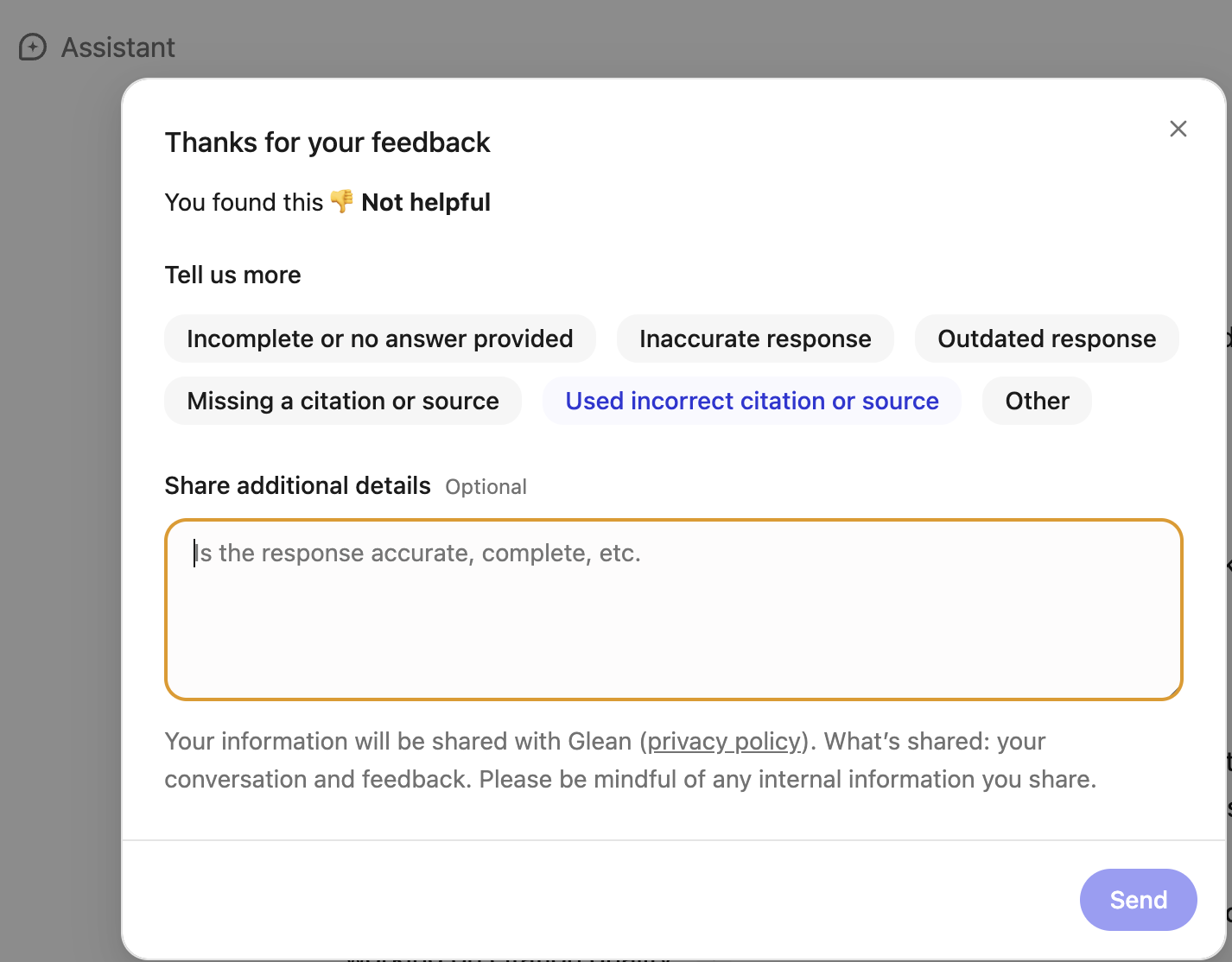Viewport: 1232px width, 962px height.
Task: Send the feedback
Action: (1138, 900)
